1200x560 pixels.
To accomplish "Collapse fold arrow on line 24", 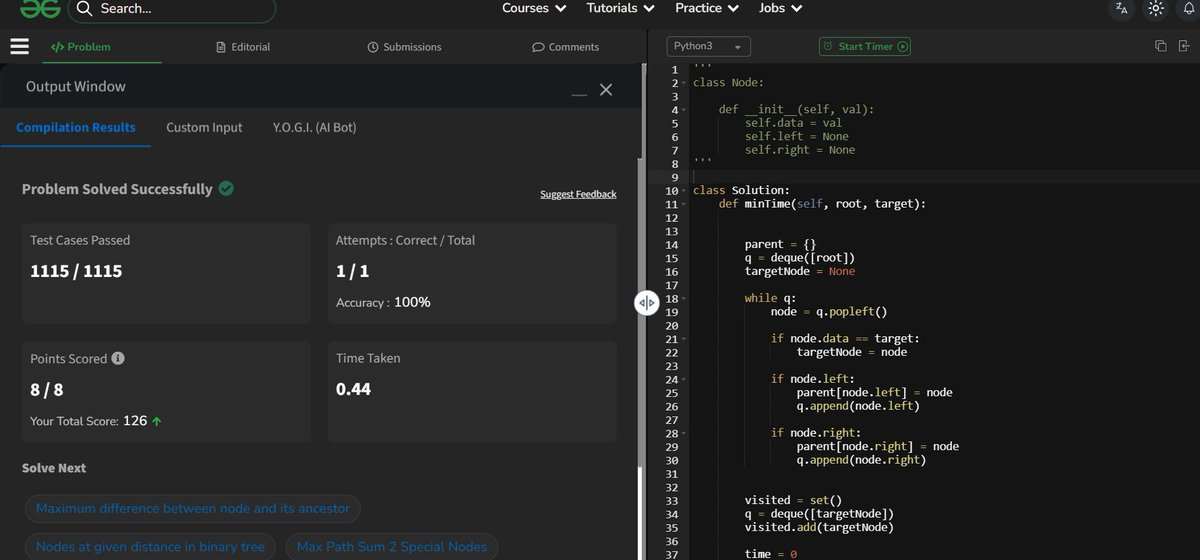I will (686, 379).
